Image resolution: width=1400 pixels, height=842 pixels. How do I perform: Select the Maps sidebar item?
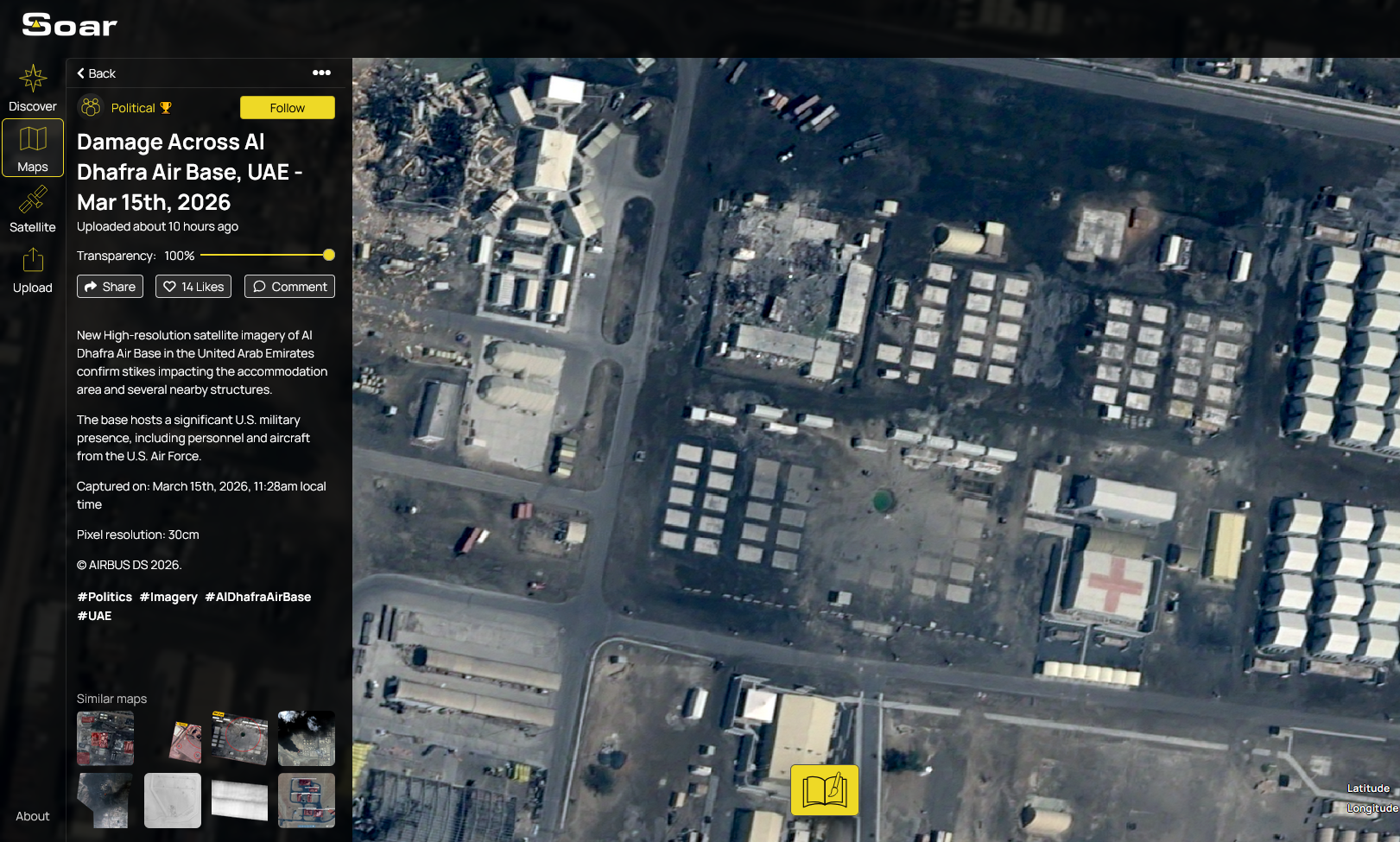33,148
